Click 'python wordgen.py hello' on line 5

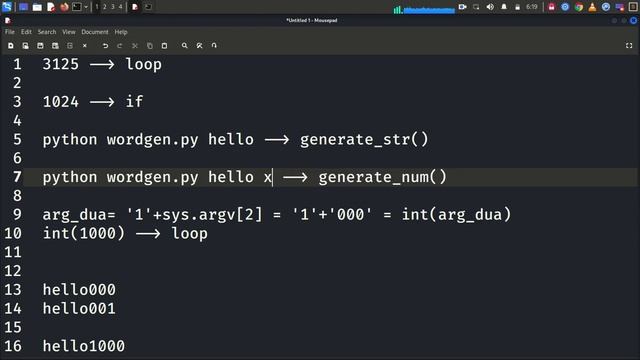point(148,140)
